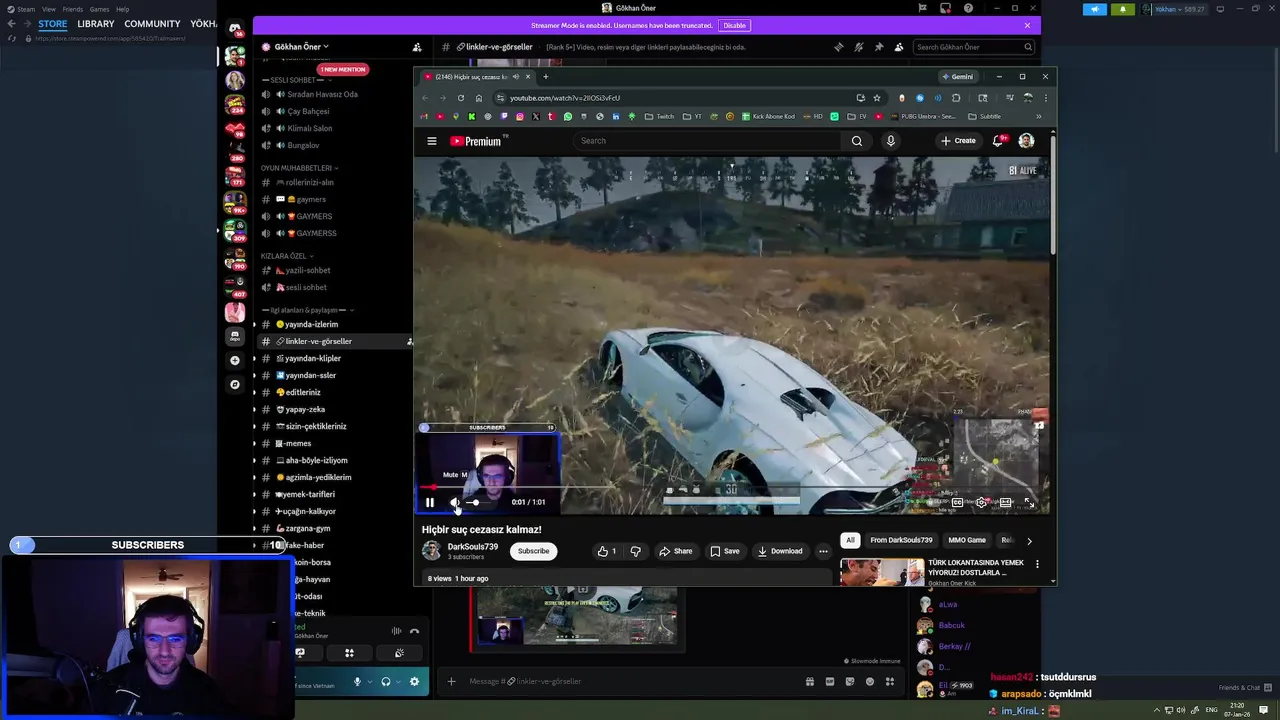Pause the YouTube video playback
Viewport: 1280px width, 720px height.
click(x=430, y=502)
